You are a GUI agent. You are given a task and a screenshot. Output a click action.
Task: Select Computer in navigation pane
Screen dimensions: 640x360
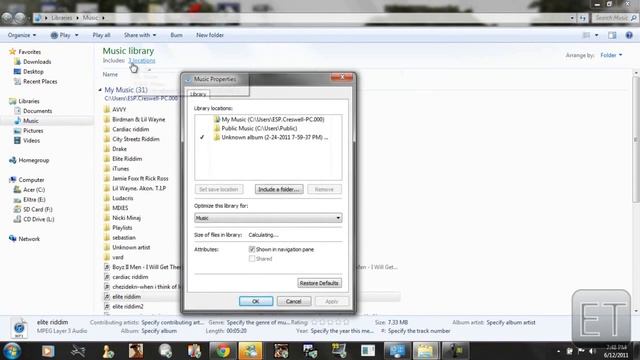tap(31, 180)
